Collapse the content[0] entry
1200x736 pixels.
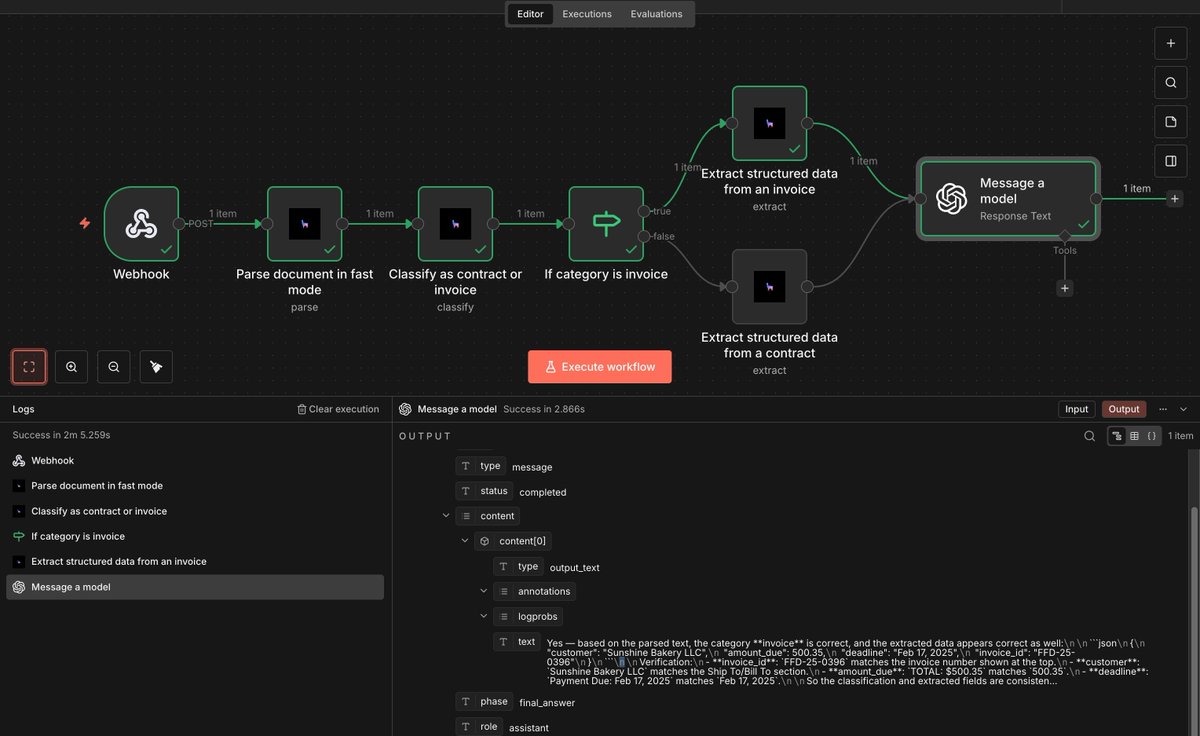(465, 541)
